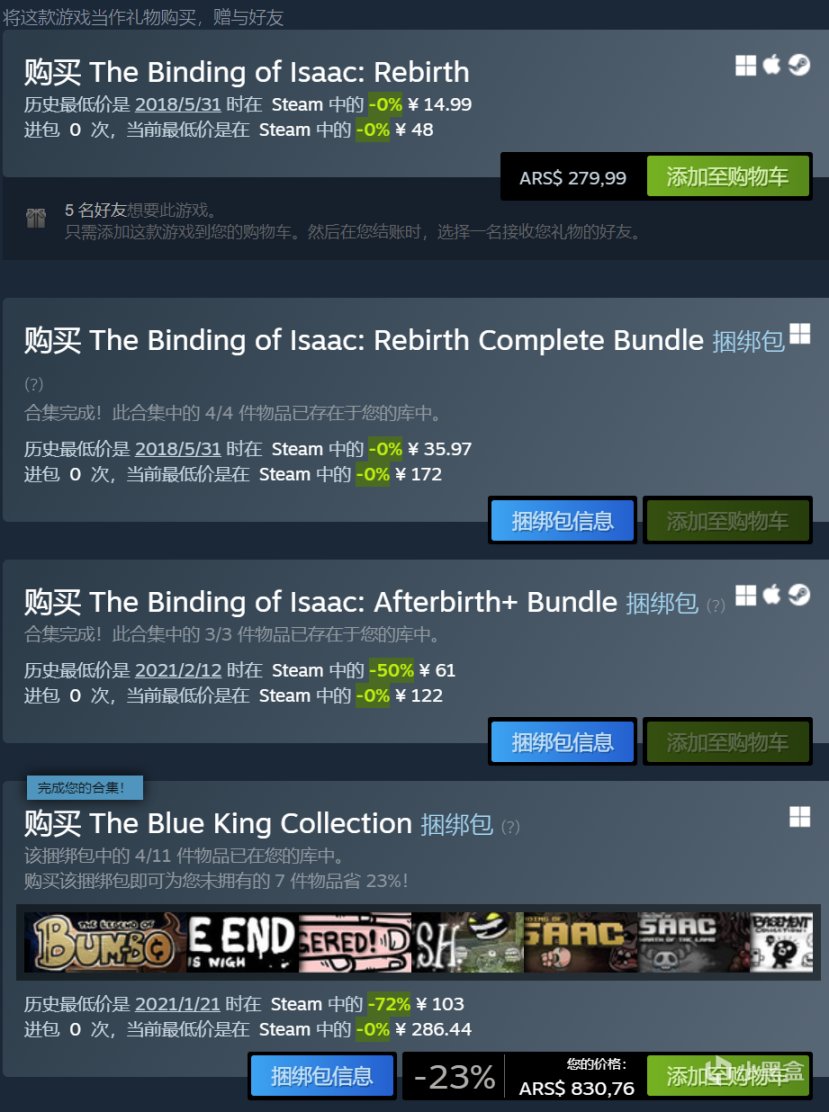Click Windows icon beside Isaac: Rebirth title
The image size is (829, 1112).
(745, 65)
